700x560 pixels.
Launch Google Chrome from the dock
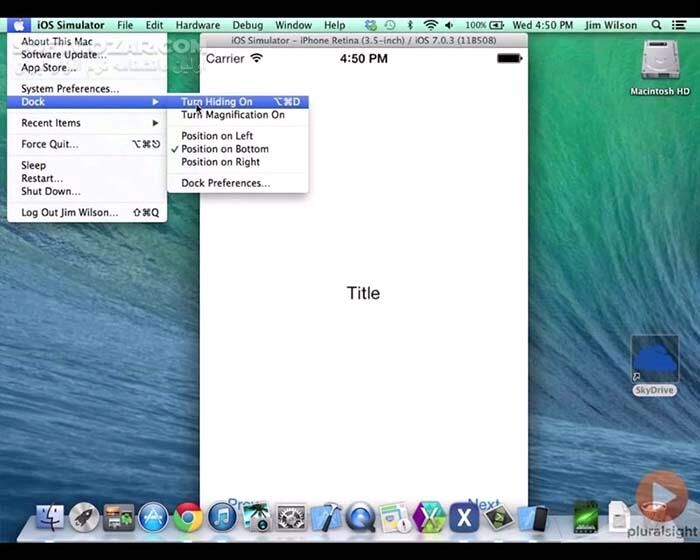pos(187,517)
